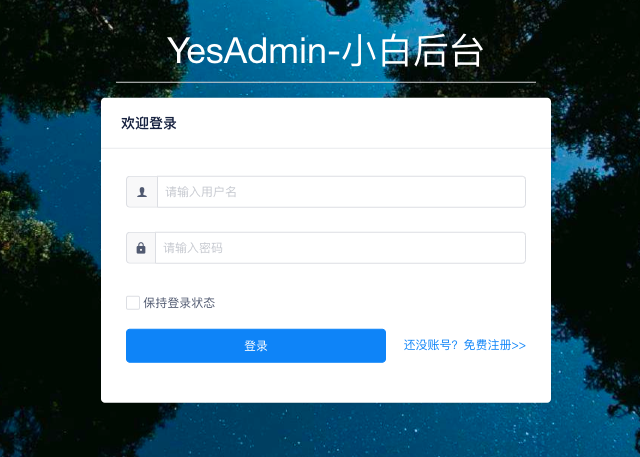Click the padlock icon beside password
The height and width of the screenshot is (457, 640).
tap(141, 248)
